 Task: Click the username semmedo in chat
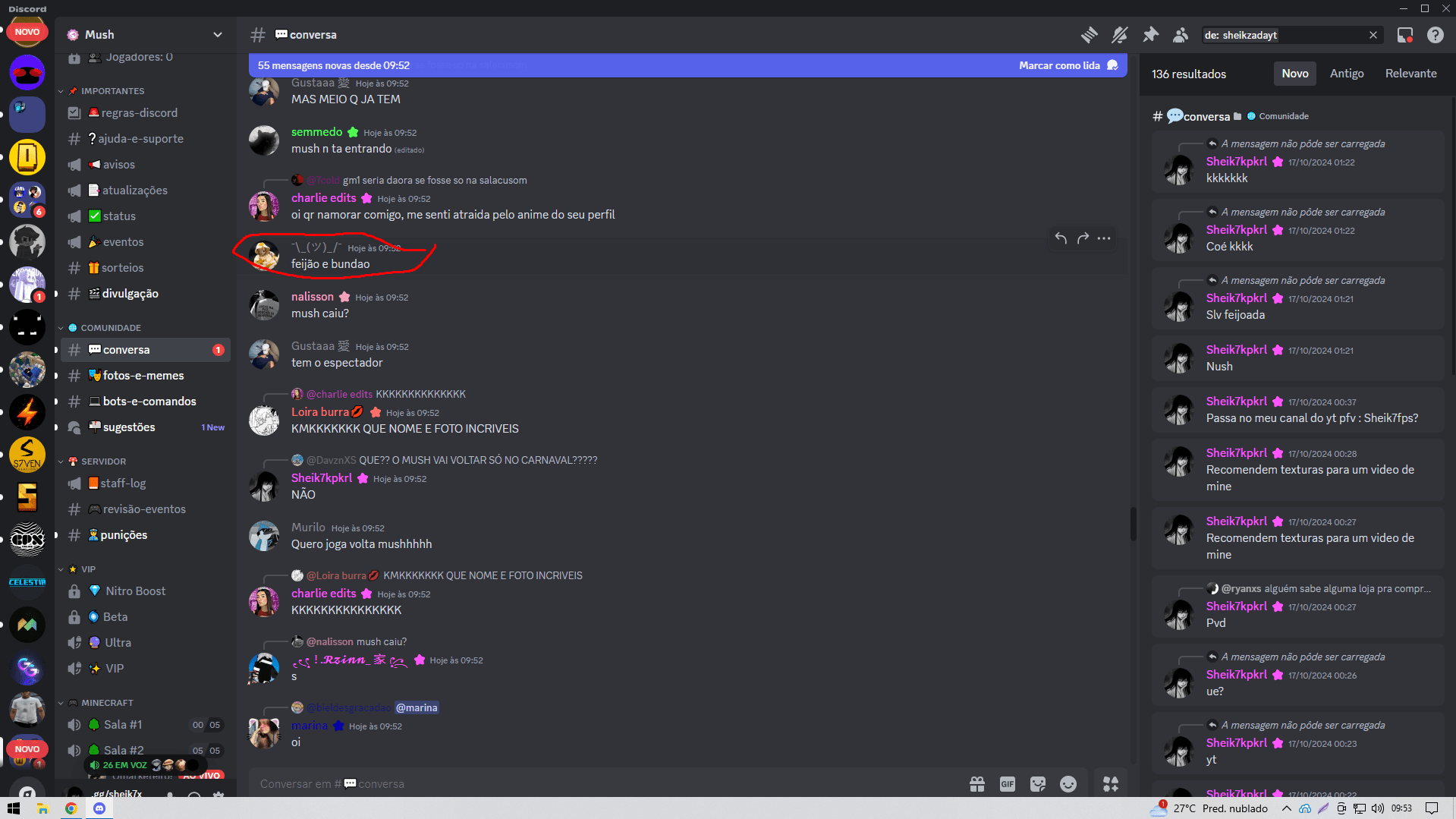pos(316,132)
